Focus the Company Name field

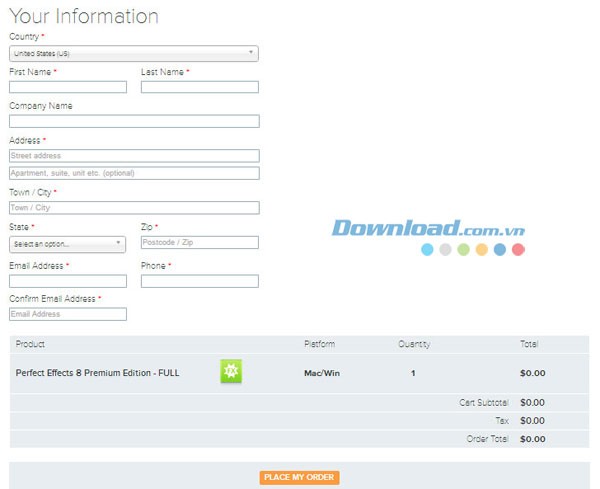134,121
